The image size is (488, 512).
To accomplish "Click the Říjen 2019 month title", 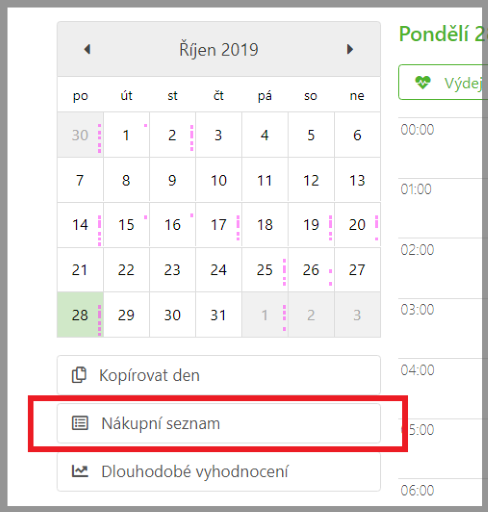I will coord(219,50).
